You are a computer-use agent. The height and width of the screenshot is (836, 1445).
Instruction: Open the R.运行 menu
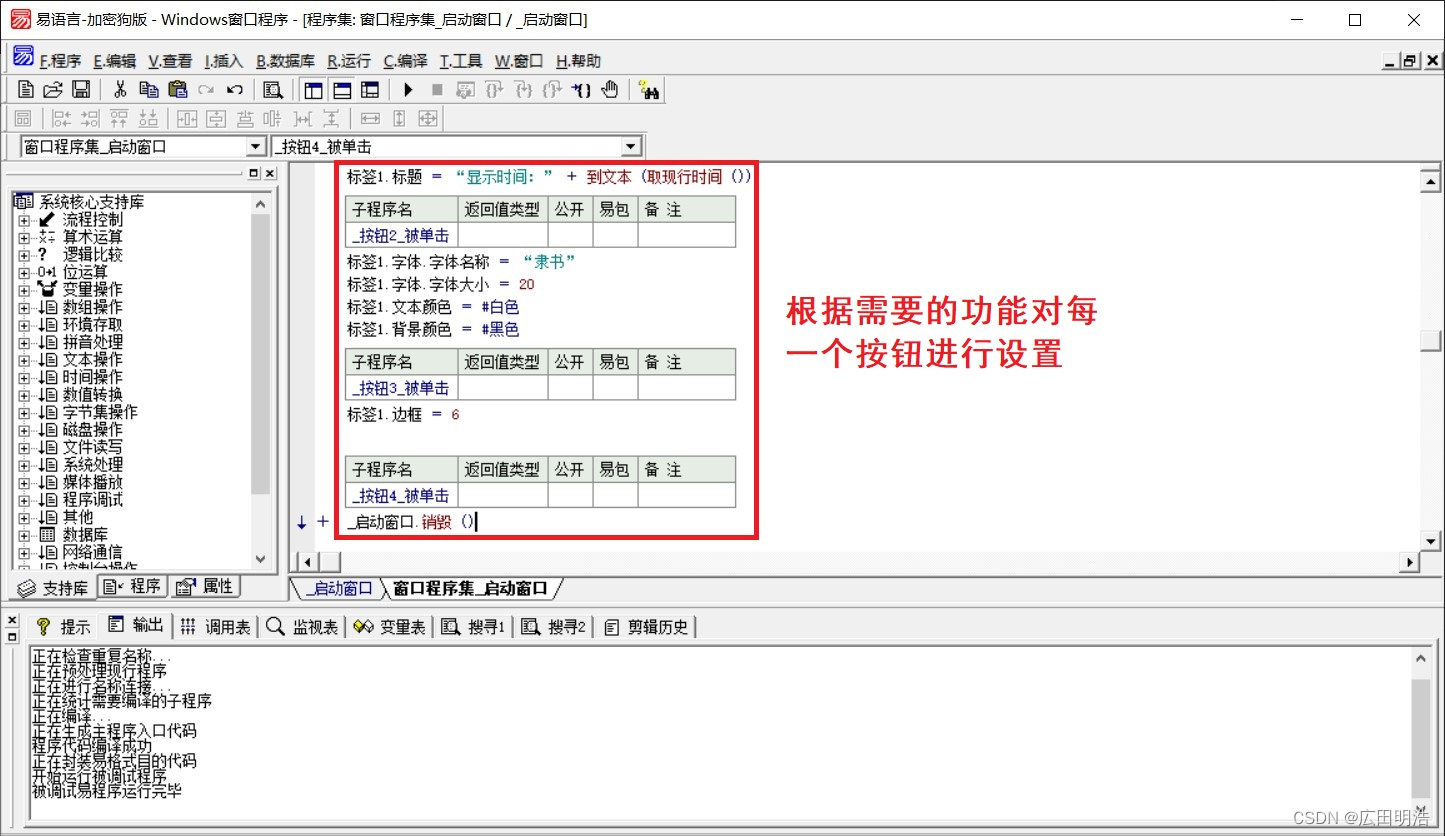[348, 61]
